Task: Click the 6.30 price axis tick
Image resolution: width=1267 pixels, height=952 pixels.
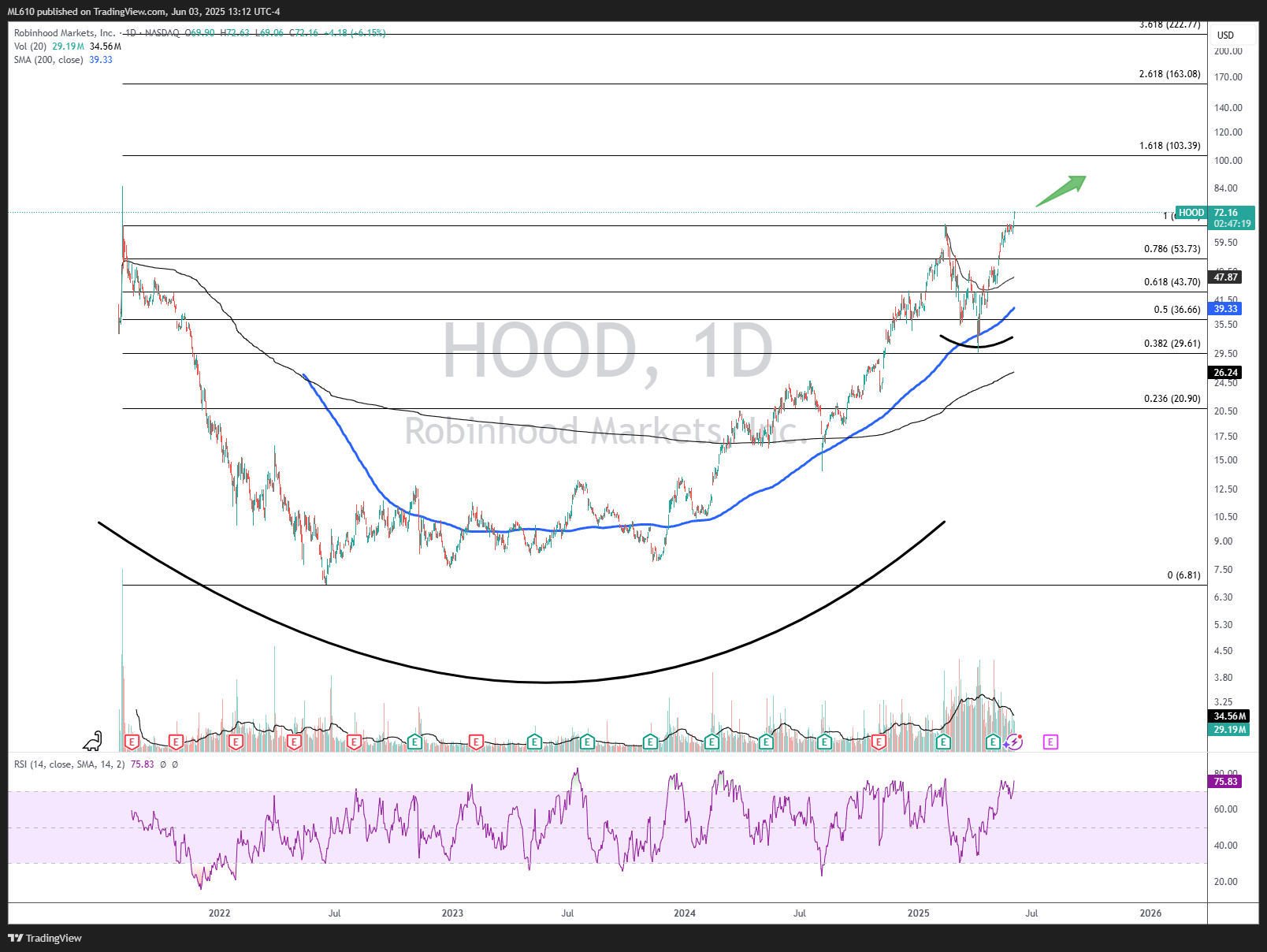Action: [1223, 597]
